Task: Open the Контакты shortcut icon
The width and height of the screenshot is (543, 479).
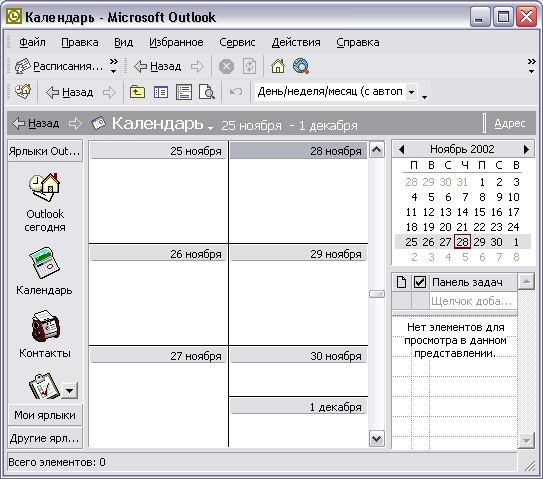Action: point(45,326)
